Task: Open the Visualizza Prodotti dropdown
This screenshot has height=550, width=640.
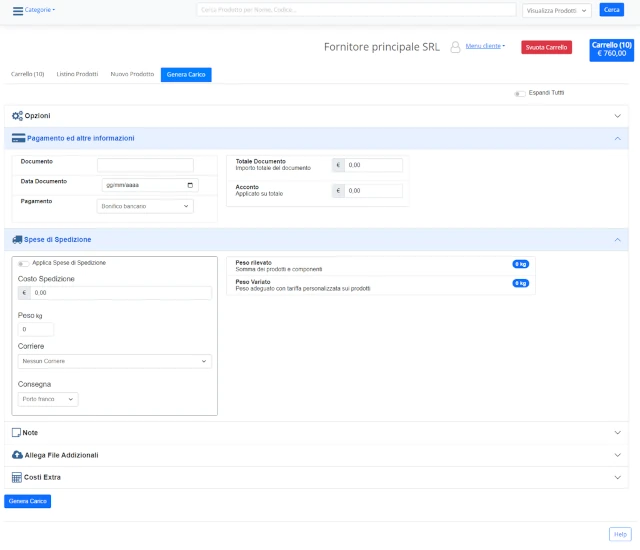Action: [556, 11]
